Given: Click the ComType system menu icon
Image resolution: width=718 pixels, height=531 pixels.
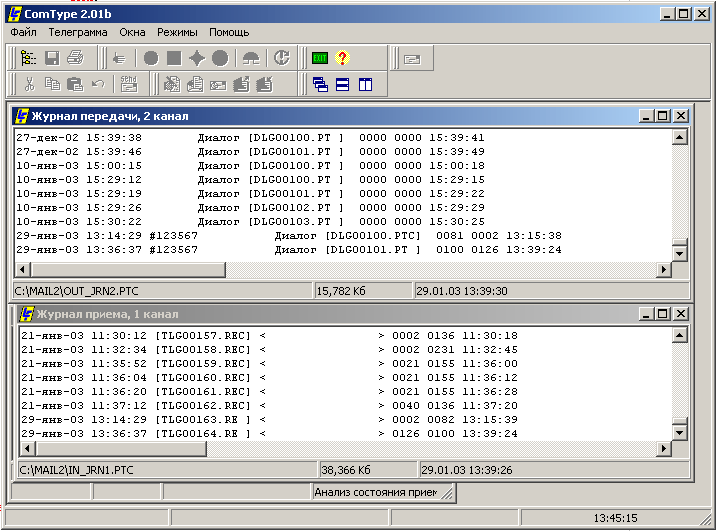Looking at the screenshot, I should [x=15, y=14].
